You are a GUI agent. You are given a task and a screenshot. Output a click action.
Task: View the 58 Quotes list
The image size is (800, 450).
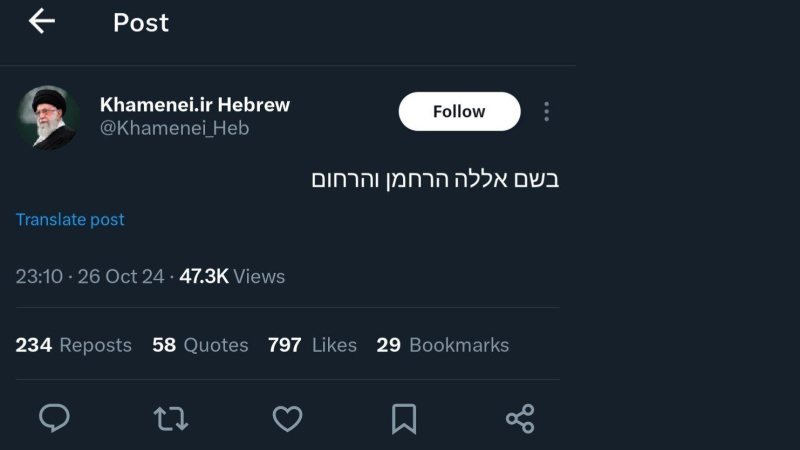200,345
